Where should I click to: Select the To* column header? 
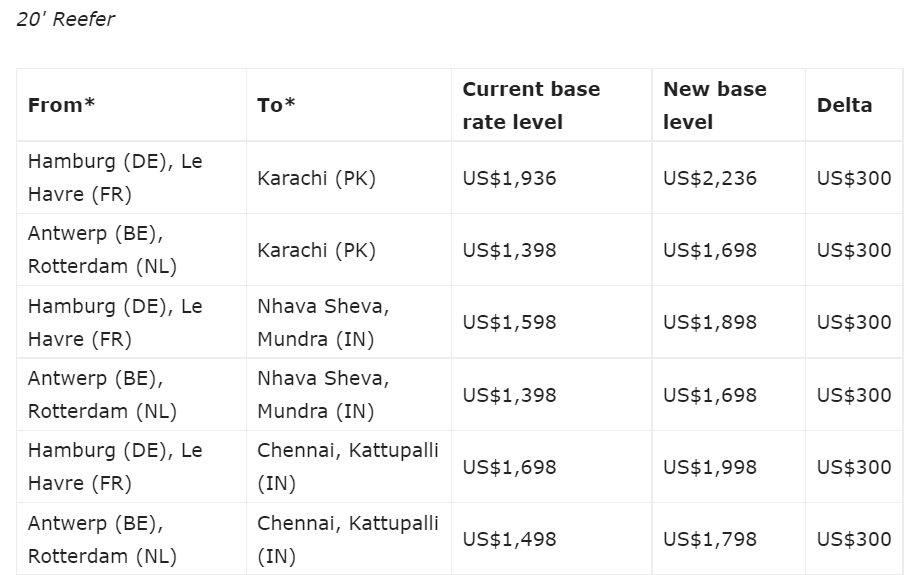click(x=276, y=105)
